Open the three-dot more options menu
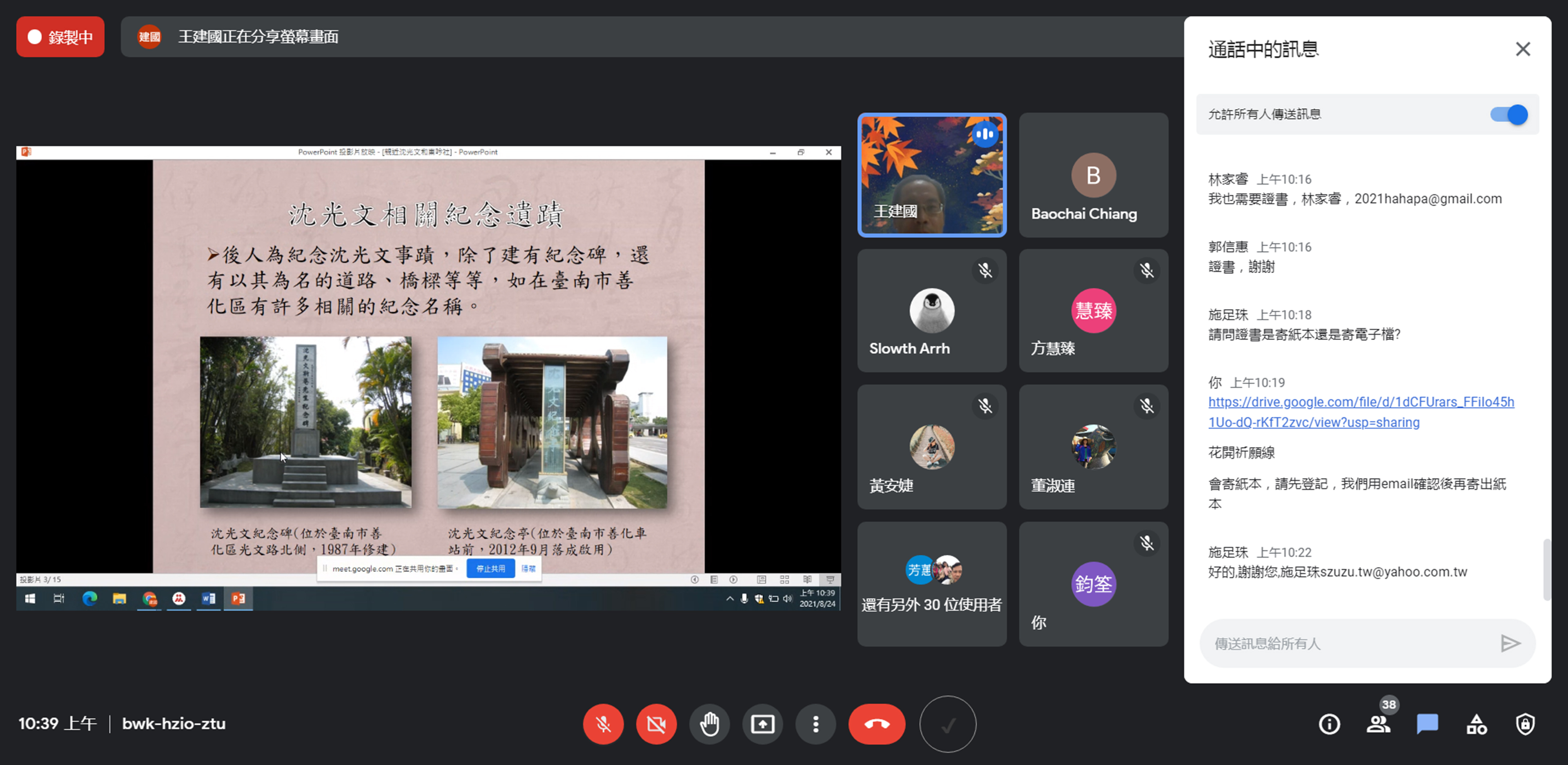 click(816, 724)
